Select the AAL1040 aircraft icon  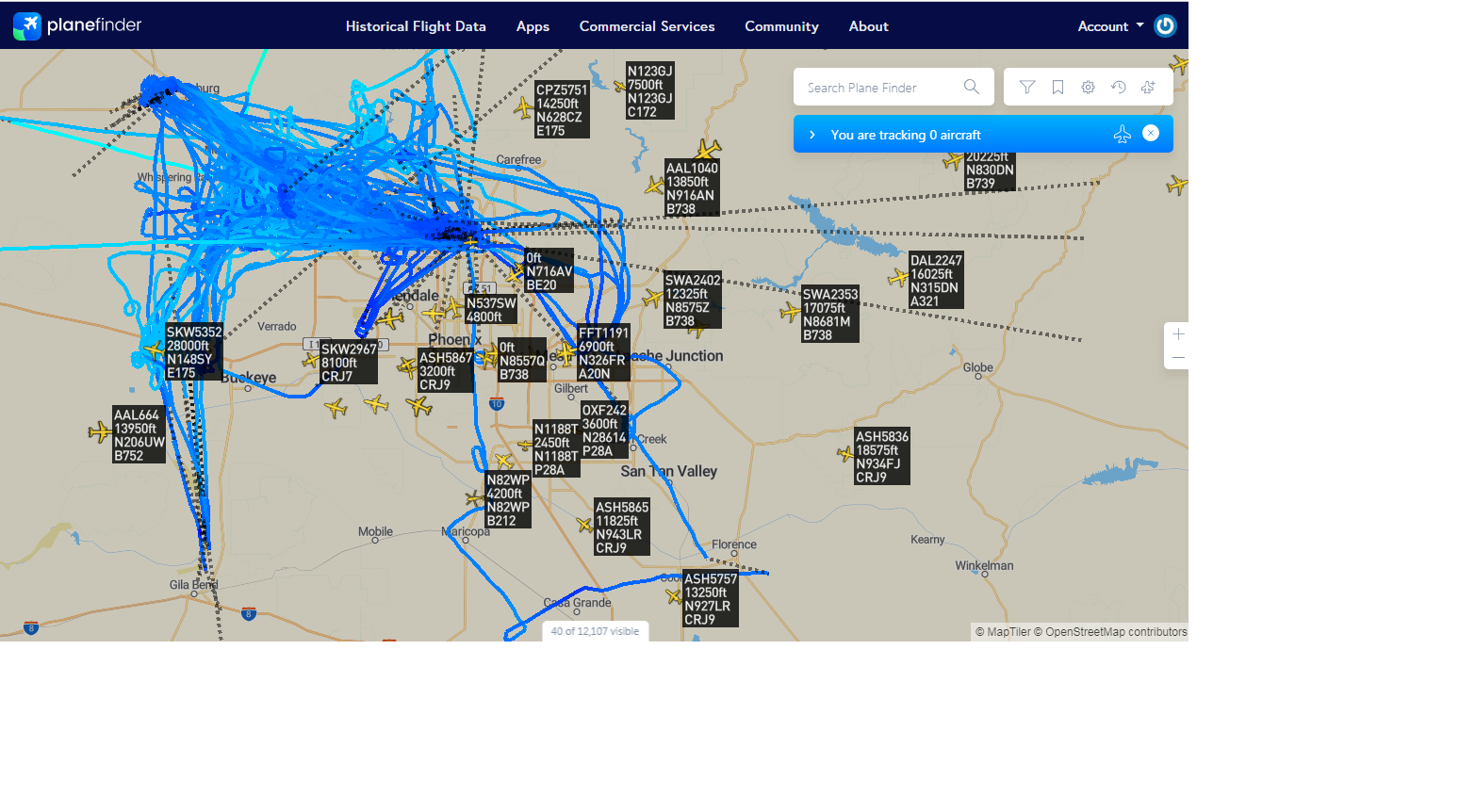[x=654, y=186]
